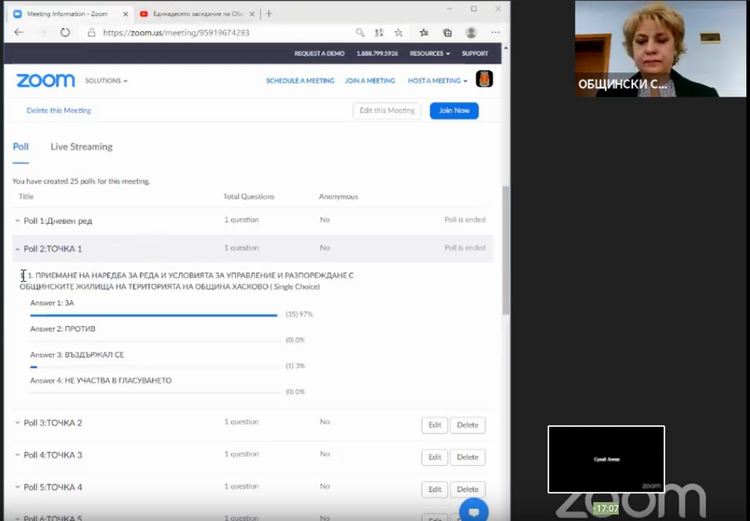Expand Poll 1:Дневен ред row
Viewport: 750px width, 521px height.
pyautogui.click(x=17, y=221)
